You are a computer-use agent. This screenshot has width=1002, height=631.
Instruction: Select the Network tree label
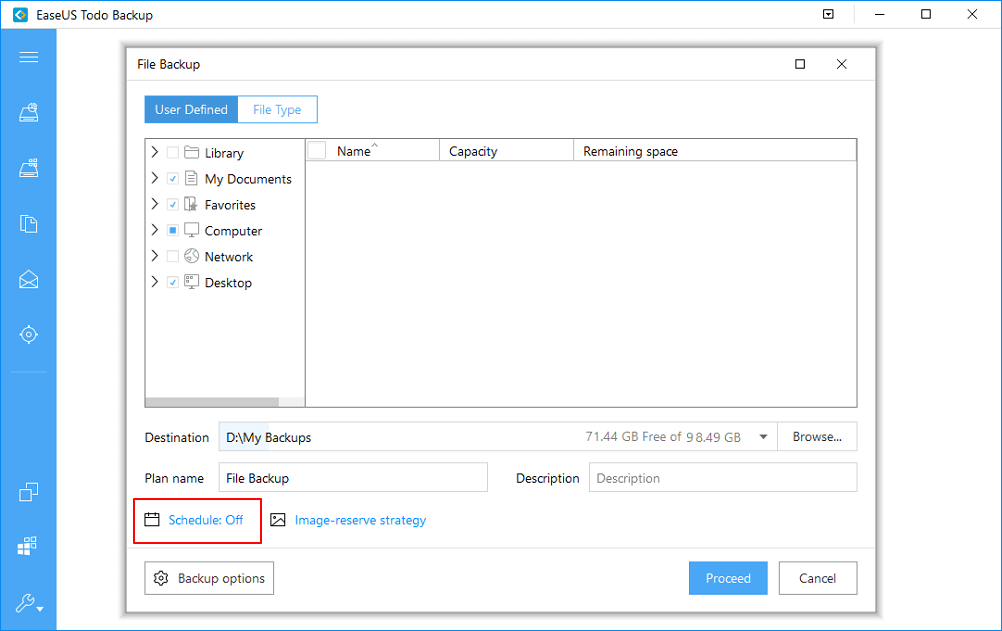[229, 257]
